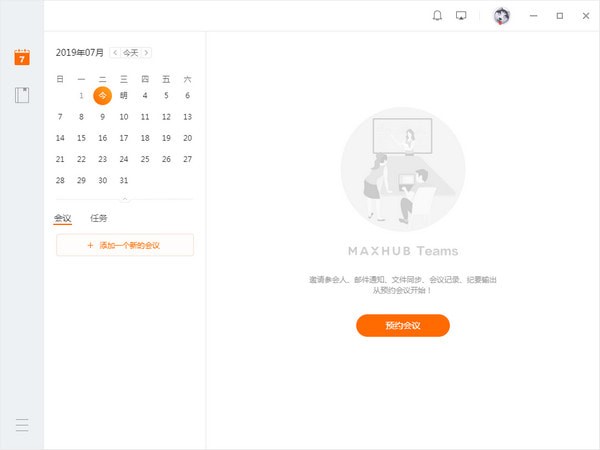Select date 16 in calendar

point(103,138)
